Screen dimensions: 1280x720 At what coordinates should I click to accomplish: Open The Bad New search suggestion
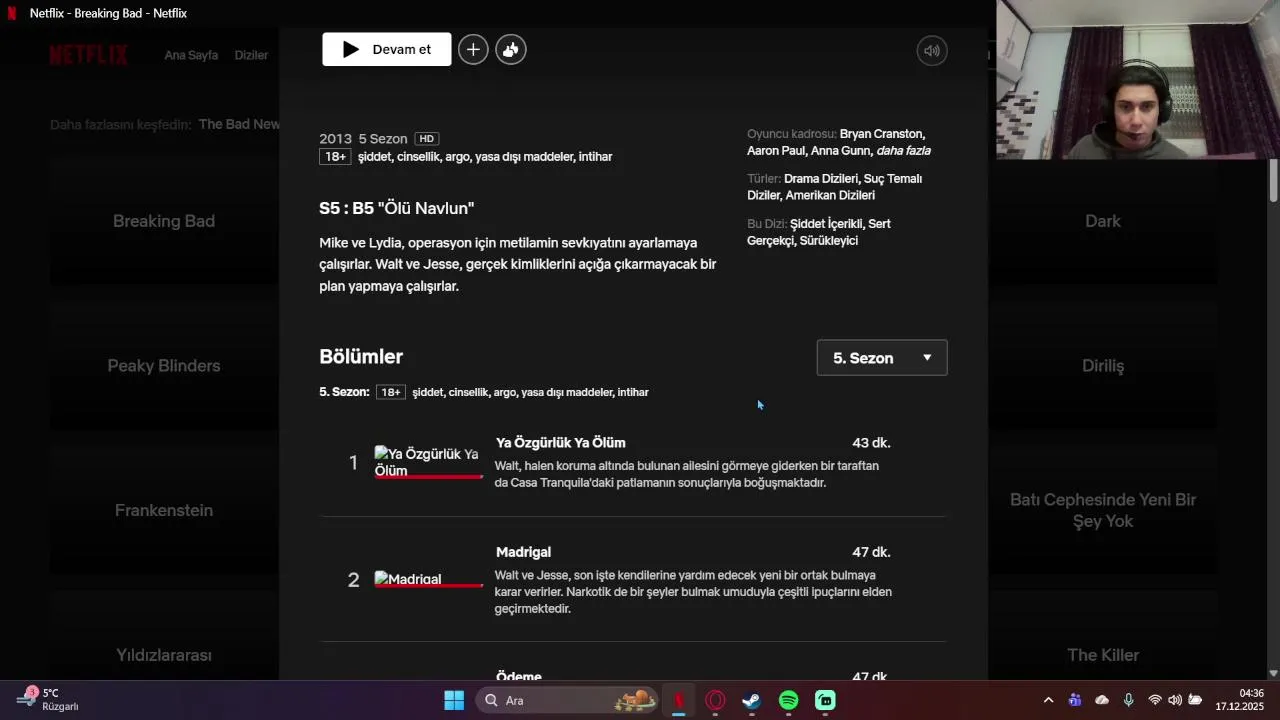(239, 124)
